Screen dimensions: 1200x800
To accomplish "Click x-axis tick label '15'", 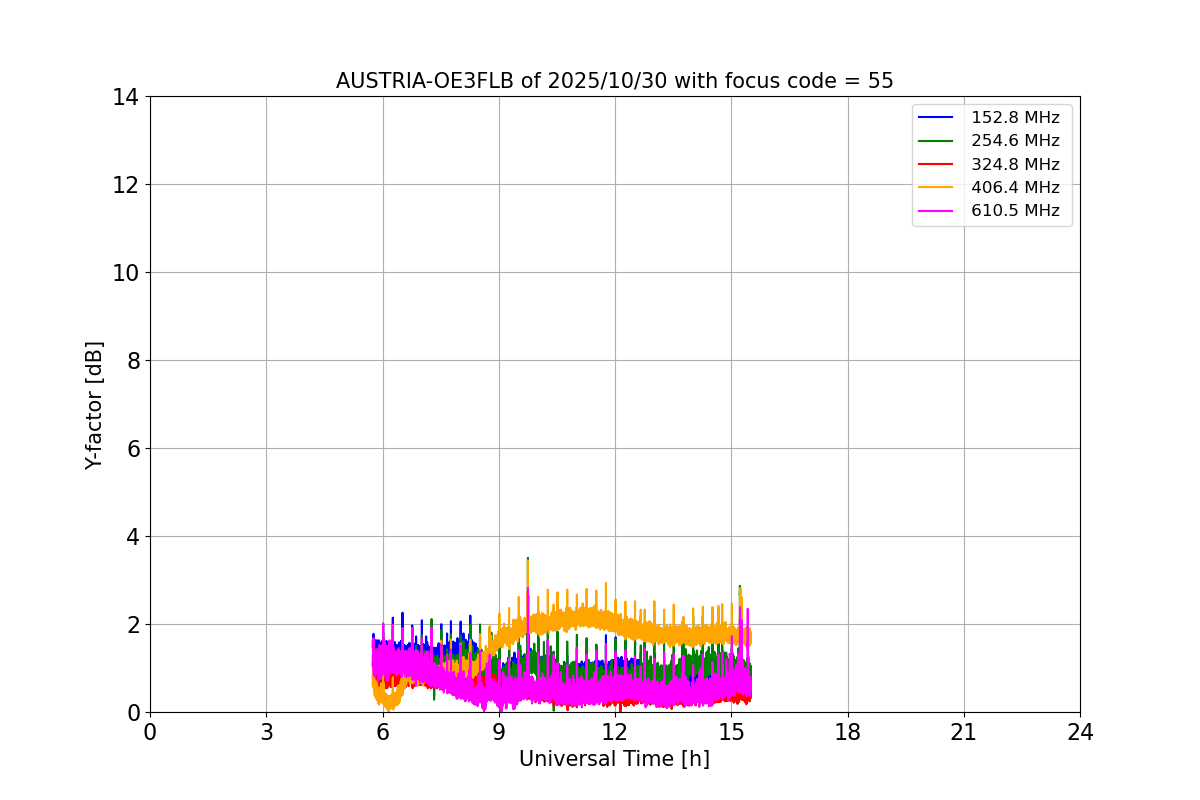I will click(731, 732).
